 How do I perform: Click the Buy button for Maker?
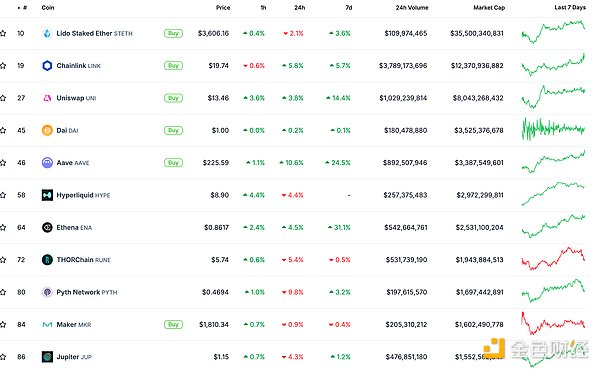click(173, 324)
